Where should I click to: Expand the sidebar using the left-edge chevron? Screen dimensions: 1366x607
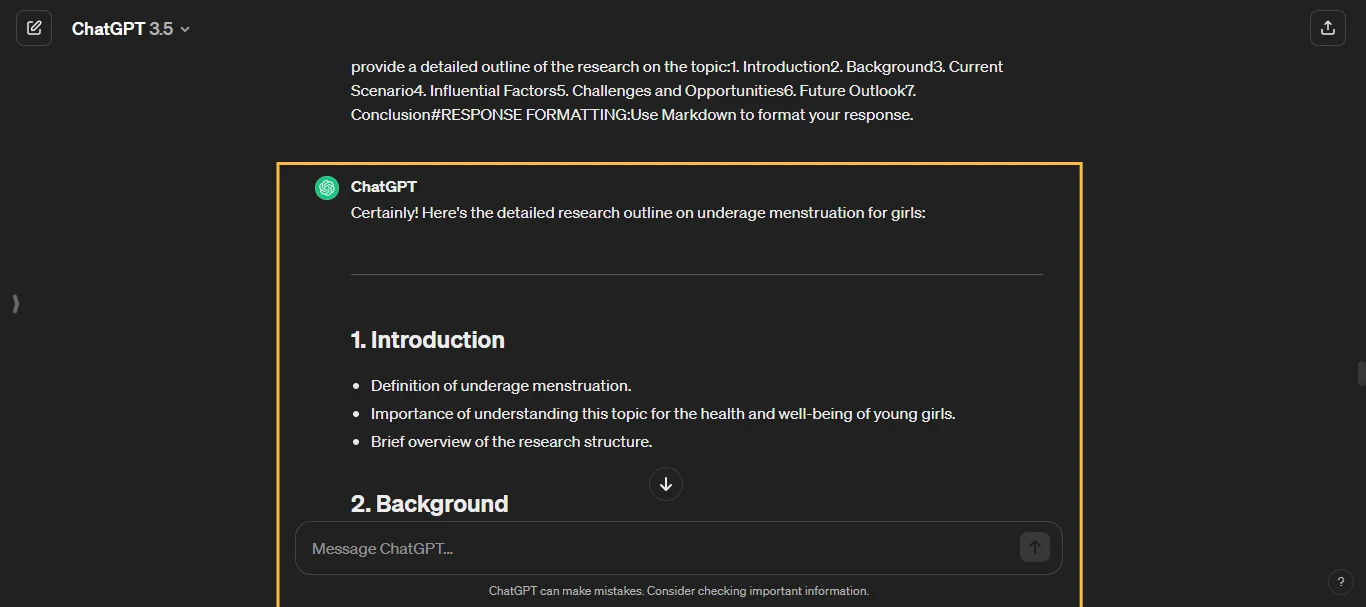pos(15,304)
